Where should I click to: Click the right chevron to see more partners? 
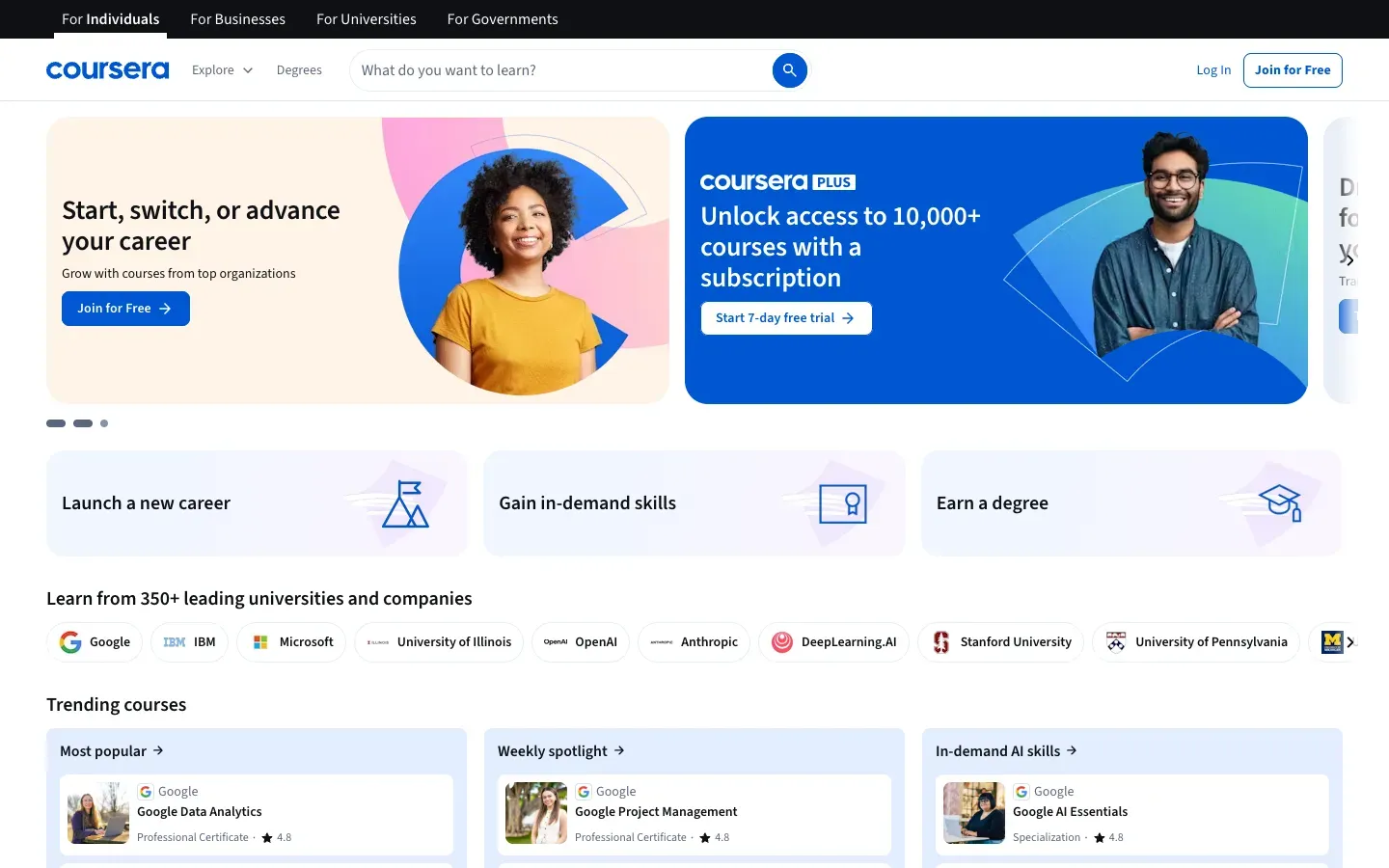(x=1352, y=642)
